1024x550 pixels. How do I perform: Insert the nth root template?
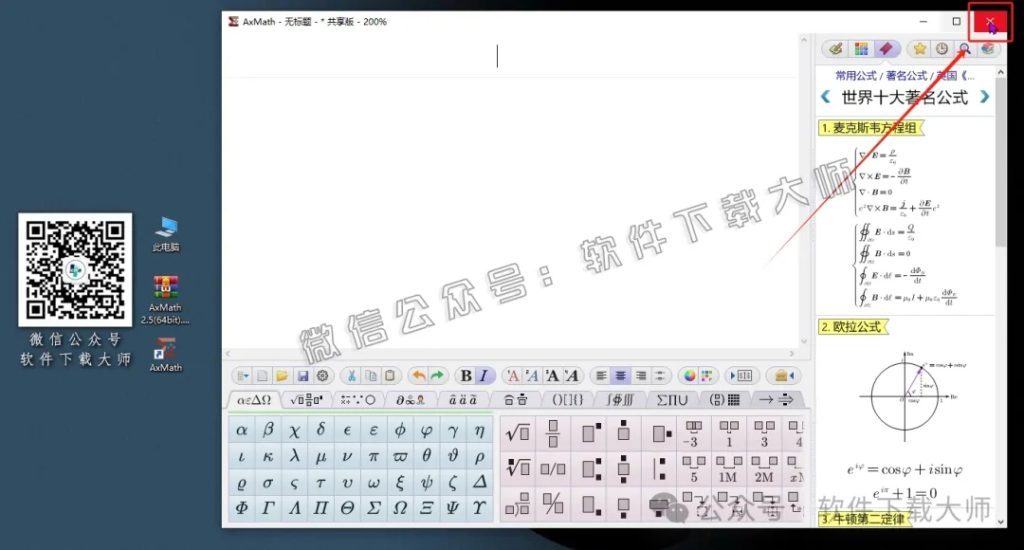(x=518, y=468)
